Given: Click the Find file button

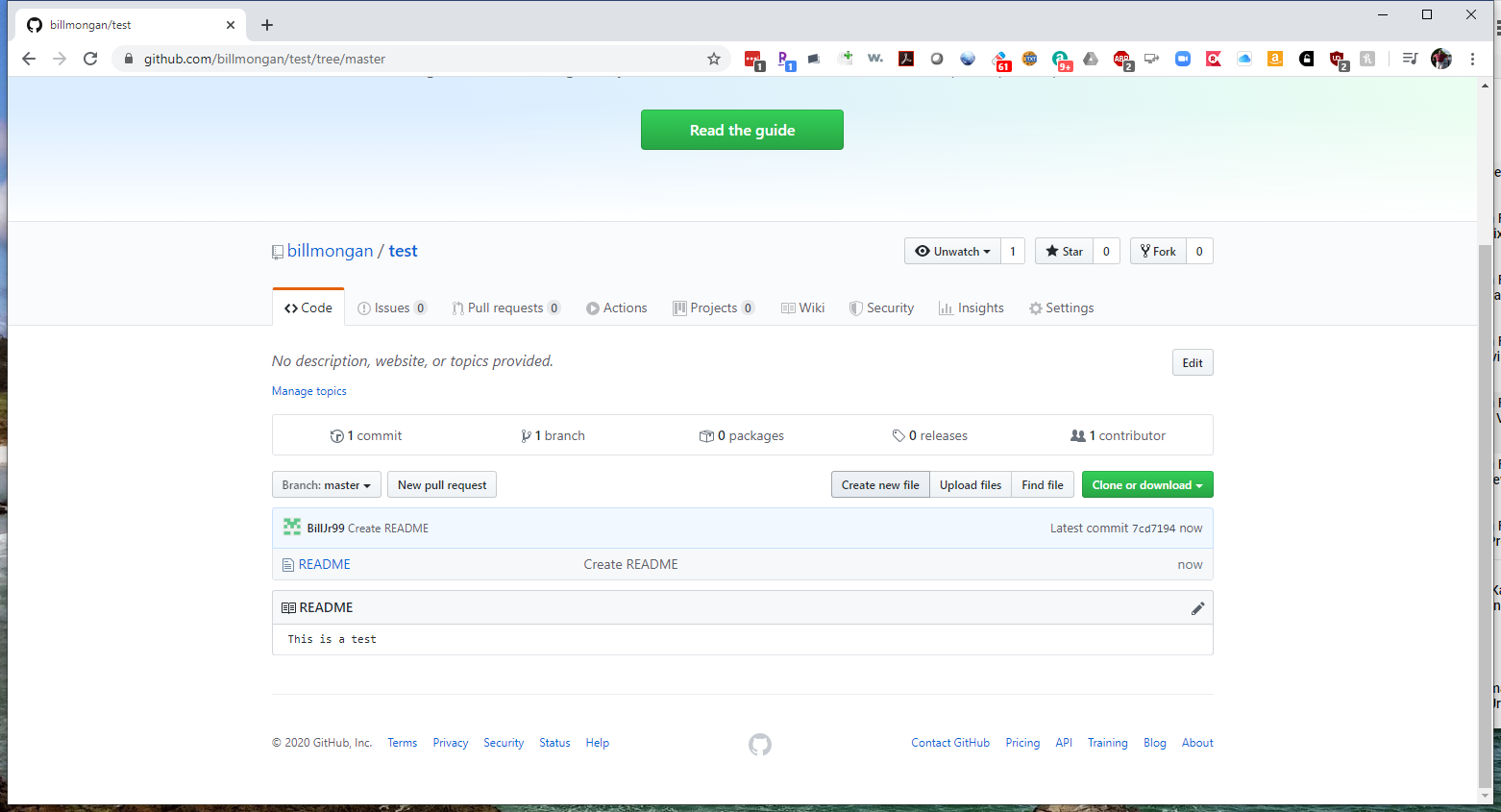Looking at the screenshot, I should click(x=1043, y=484).
